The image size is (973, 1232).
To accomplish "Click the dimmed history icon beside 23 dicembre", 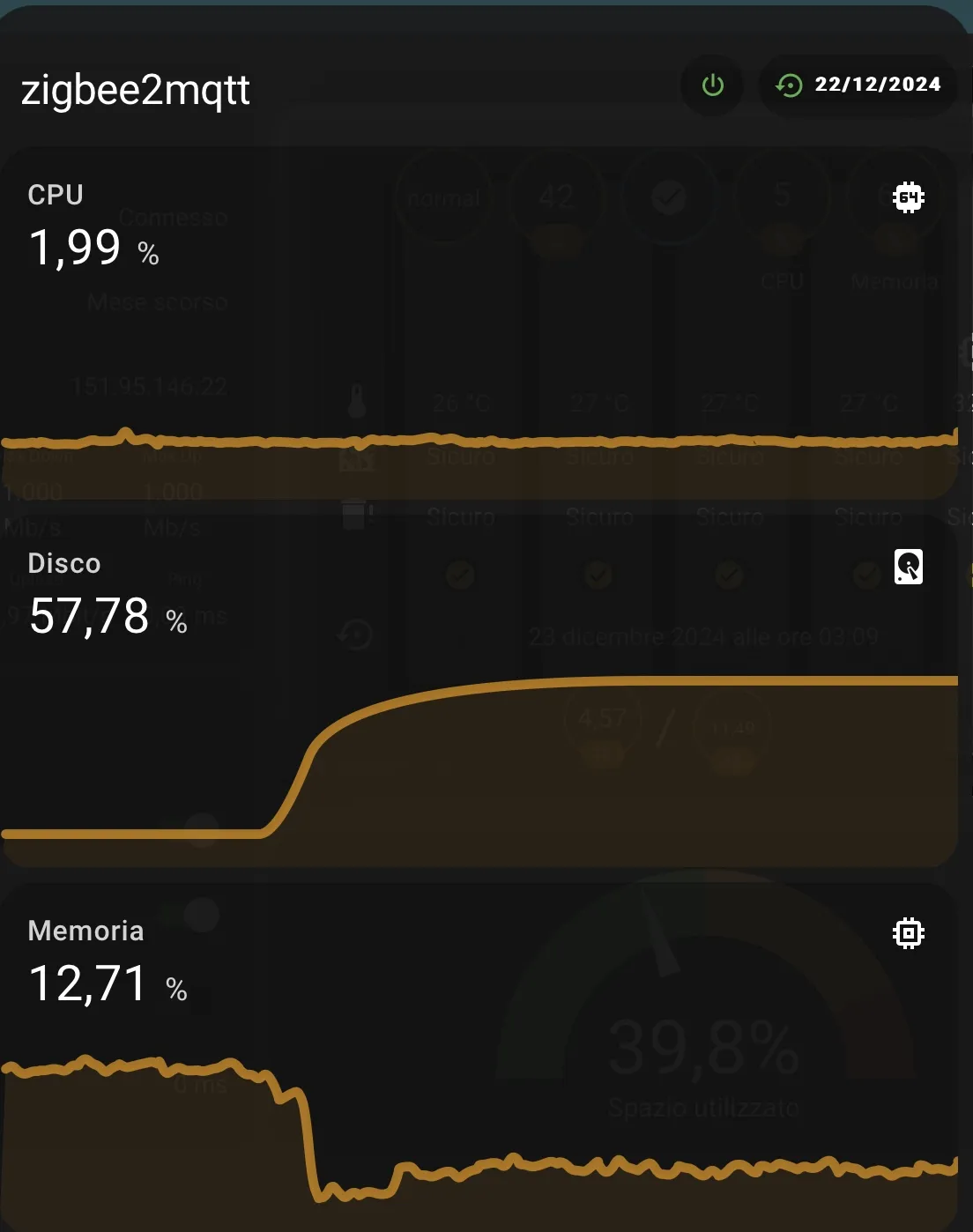I will point(355,635).
